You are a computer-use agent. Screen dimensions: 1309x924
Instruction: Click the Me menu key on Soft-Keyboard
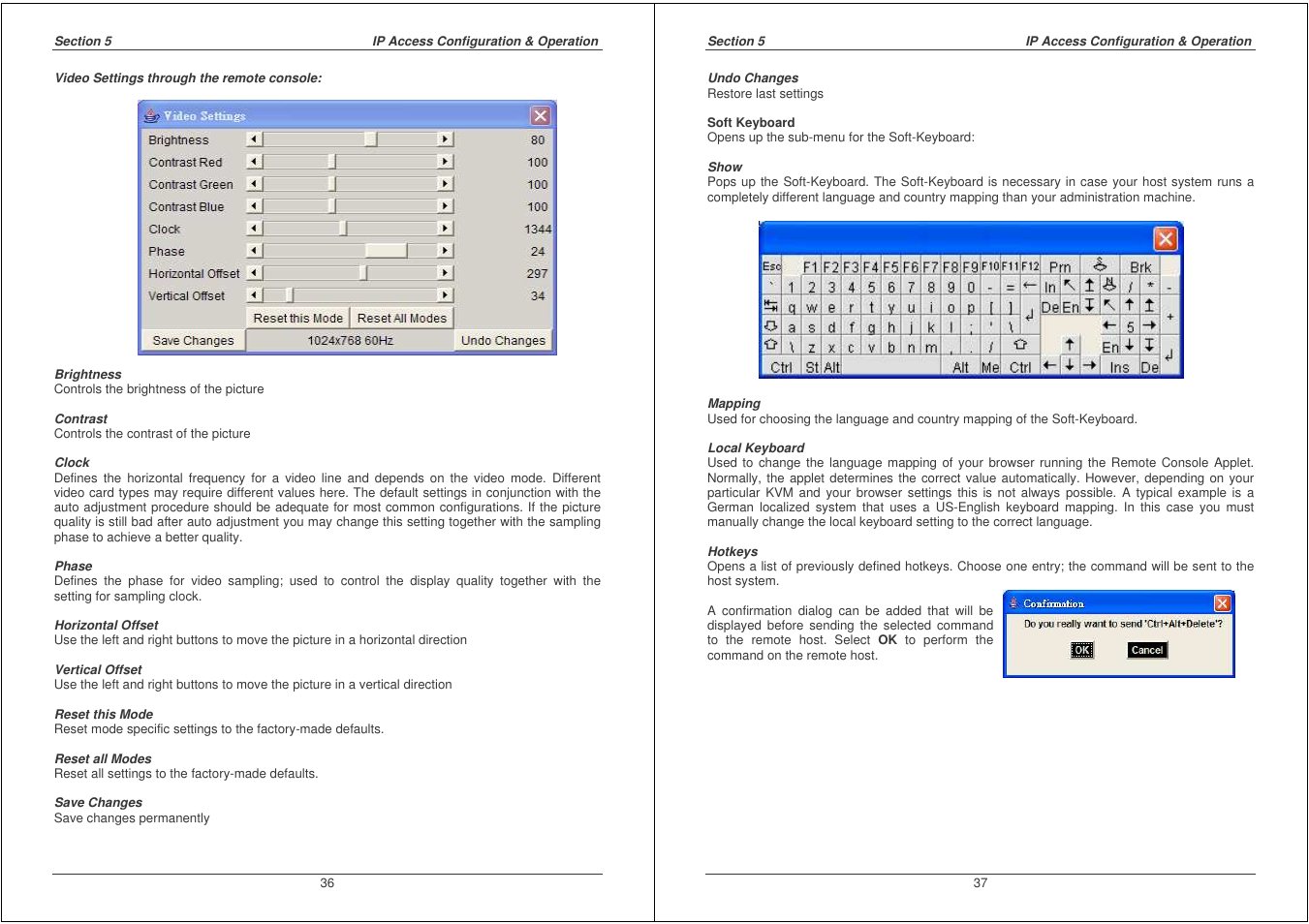(x=990, y=365)
